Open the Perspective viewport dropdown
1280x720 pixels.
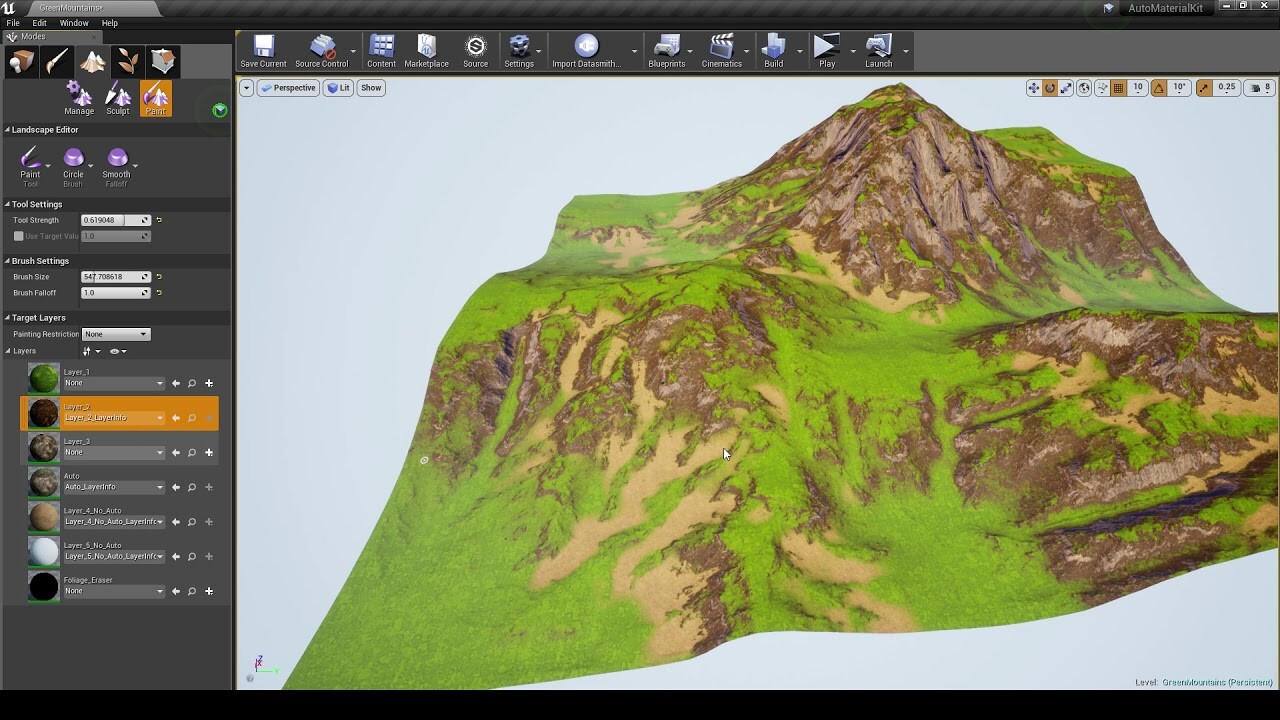pyautogui.click(x=288, y=88)
